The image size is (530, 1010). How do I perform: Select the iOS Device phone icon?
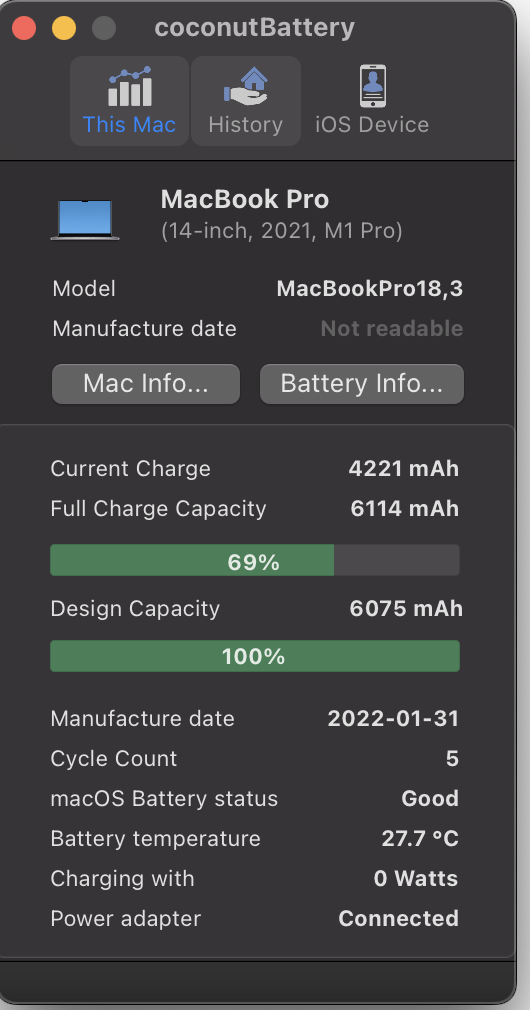pos(372,86)
